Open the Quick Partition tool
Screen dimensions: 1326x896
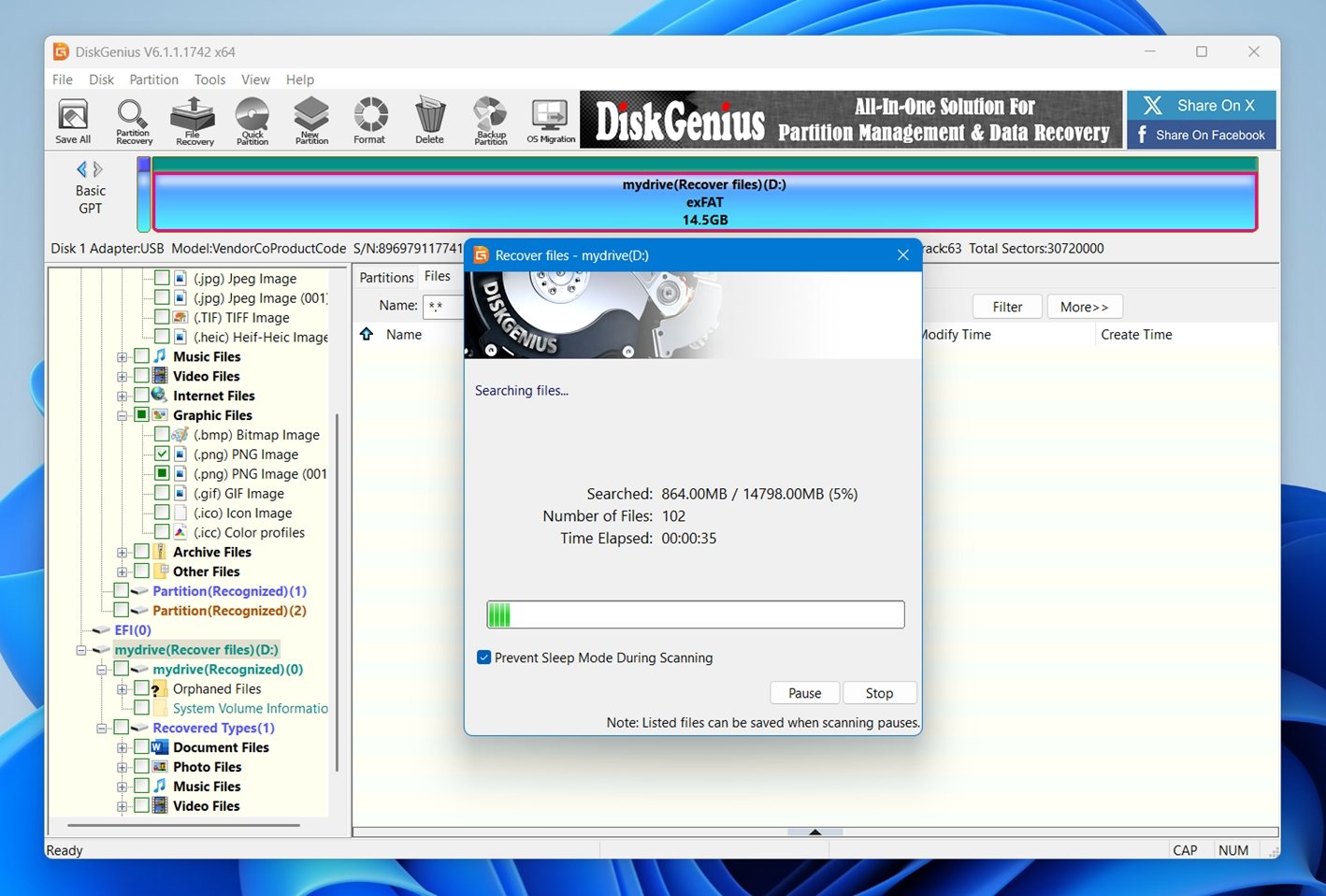click(252, 120)
